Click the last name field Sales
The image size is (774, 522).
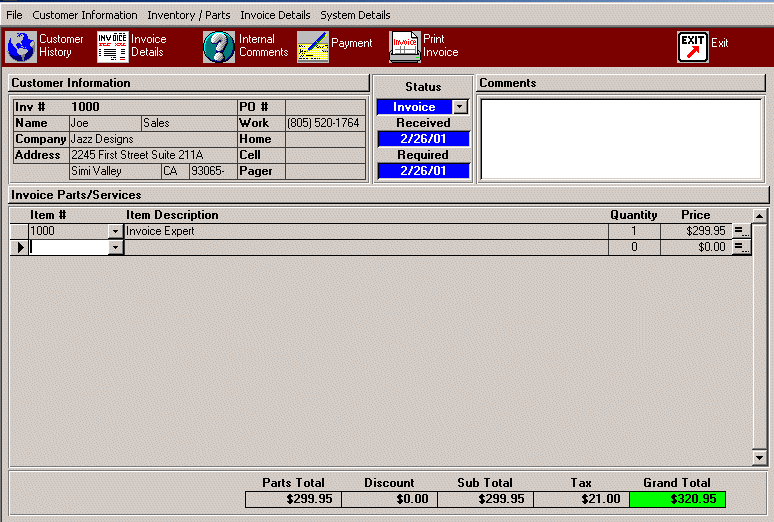coord(189,123)
